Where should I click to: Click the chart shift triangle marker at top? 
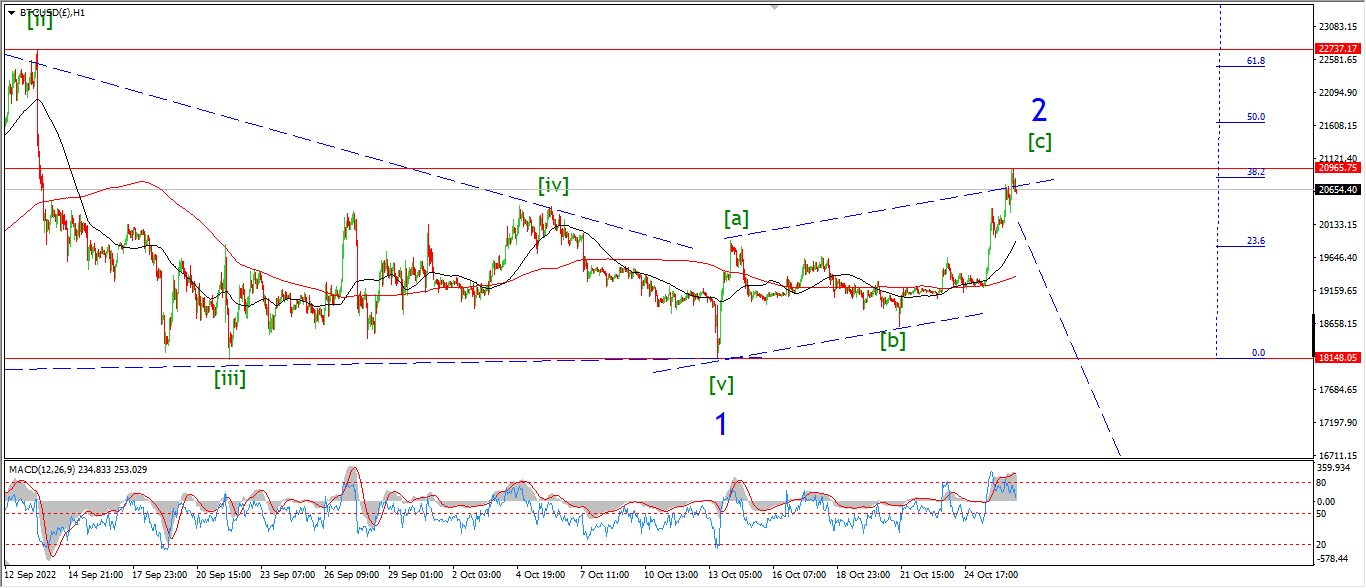click(x=773, y=7)
